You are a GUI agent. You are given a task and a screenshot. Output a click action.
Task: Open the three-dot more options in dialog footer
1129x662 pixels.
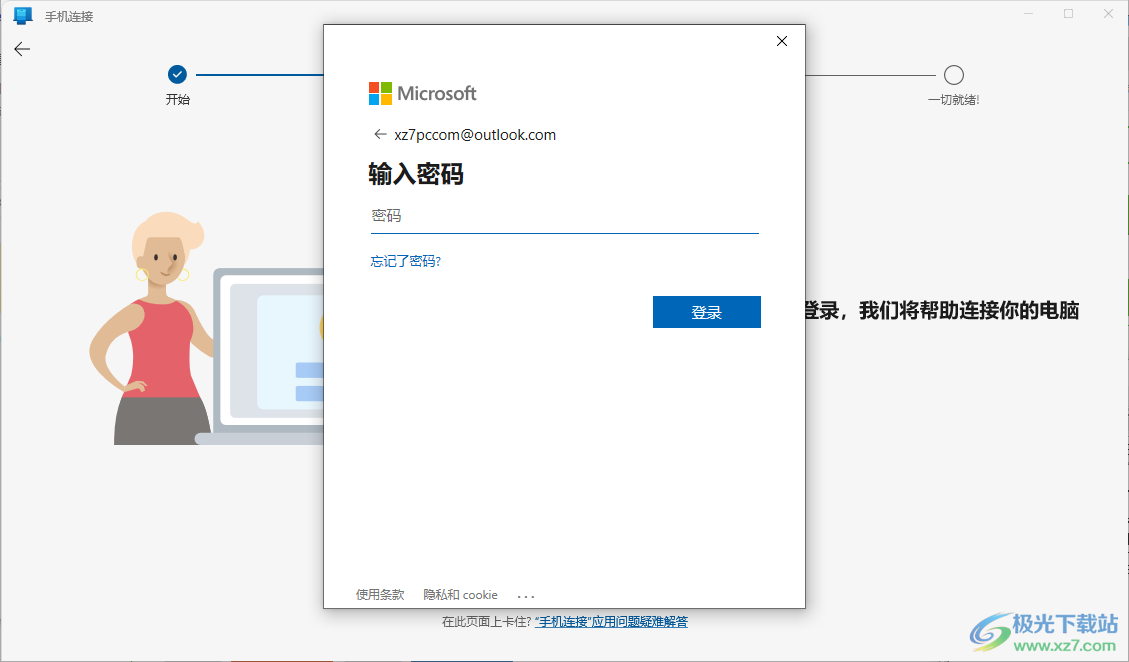(x=526, y=596)
